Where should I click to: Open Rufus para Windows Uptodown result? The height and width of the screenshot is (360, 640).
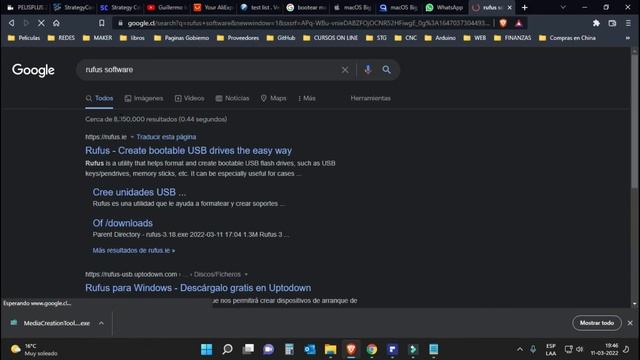click(x=198, y=288)
